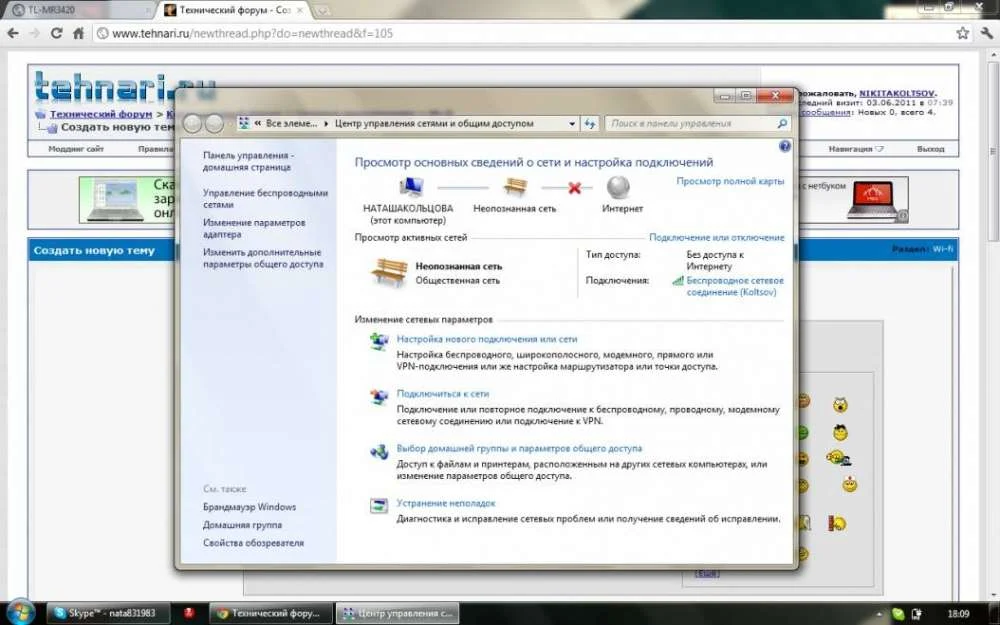The width and height of the screenshot is (1000, 625).
Task: Click Настройка нового подключения или сети
Action: 487,339
